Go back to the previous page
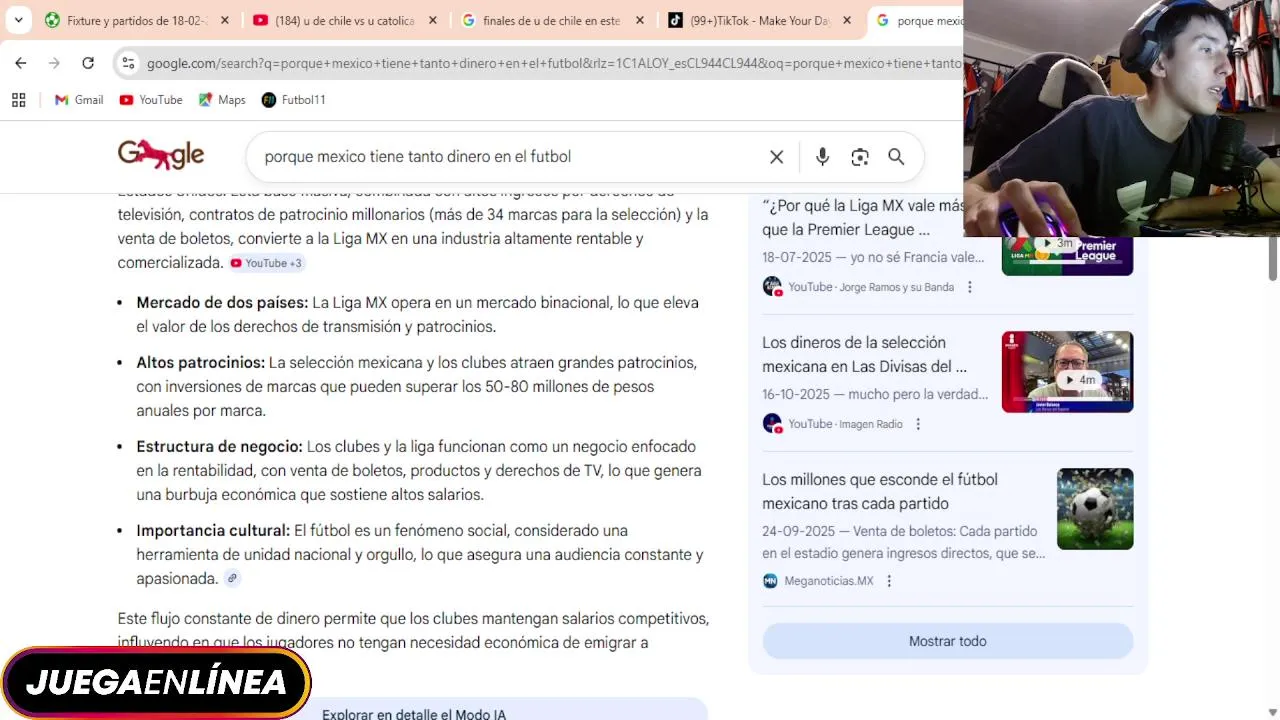The height and width of the screenshot is (720, 1280). [x=21, y=63]
